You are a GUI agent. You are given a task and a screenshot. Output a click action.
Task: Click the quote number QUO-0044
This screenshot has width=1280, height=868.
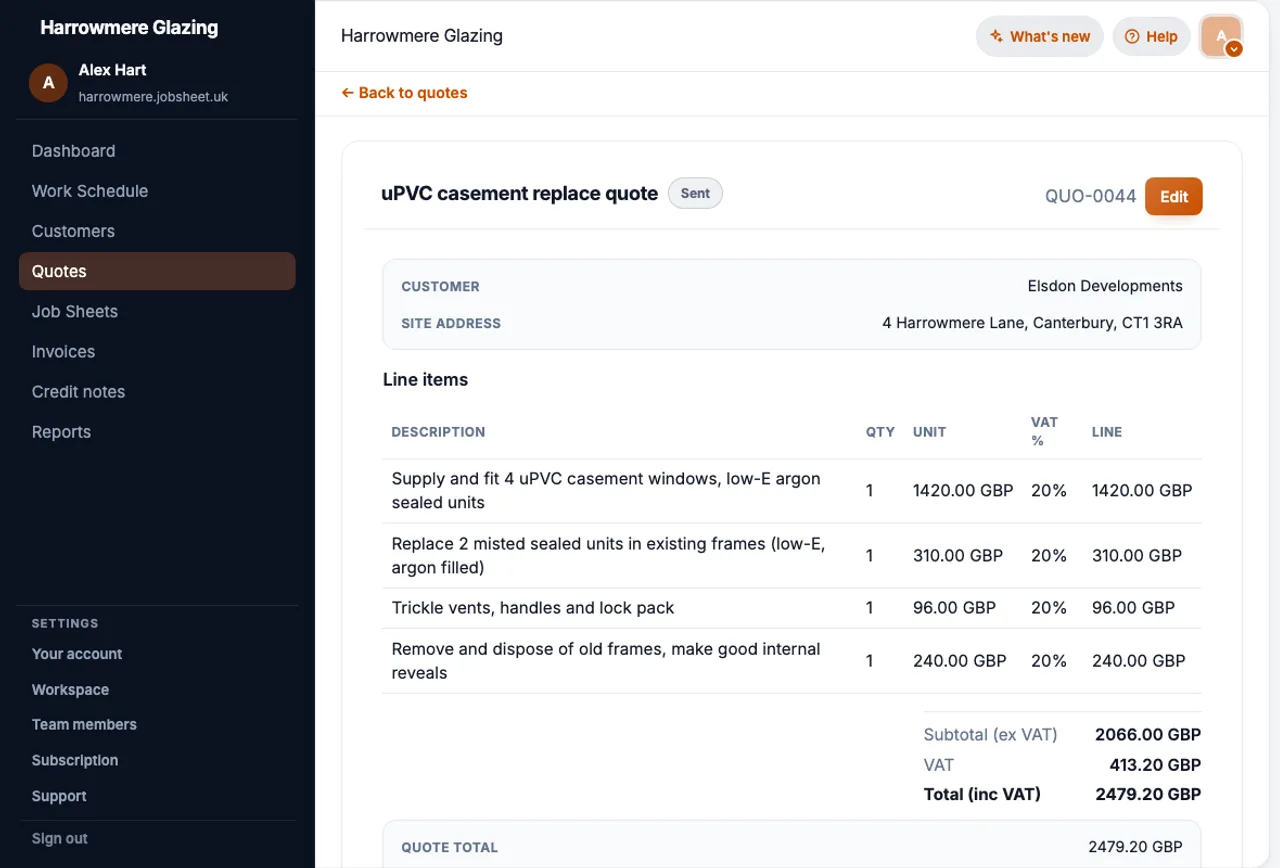(1090, 196)
